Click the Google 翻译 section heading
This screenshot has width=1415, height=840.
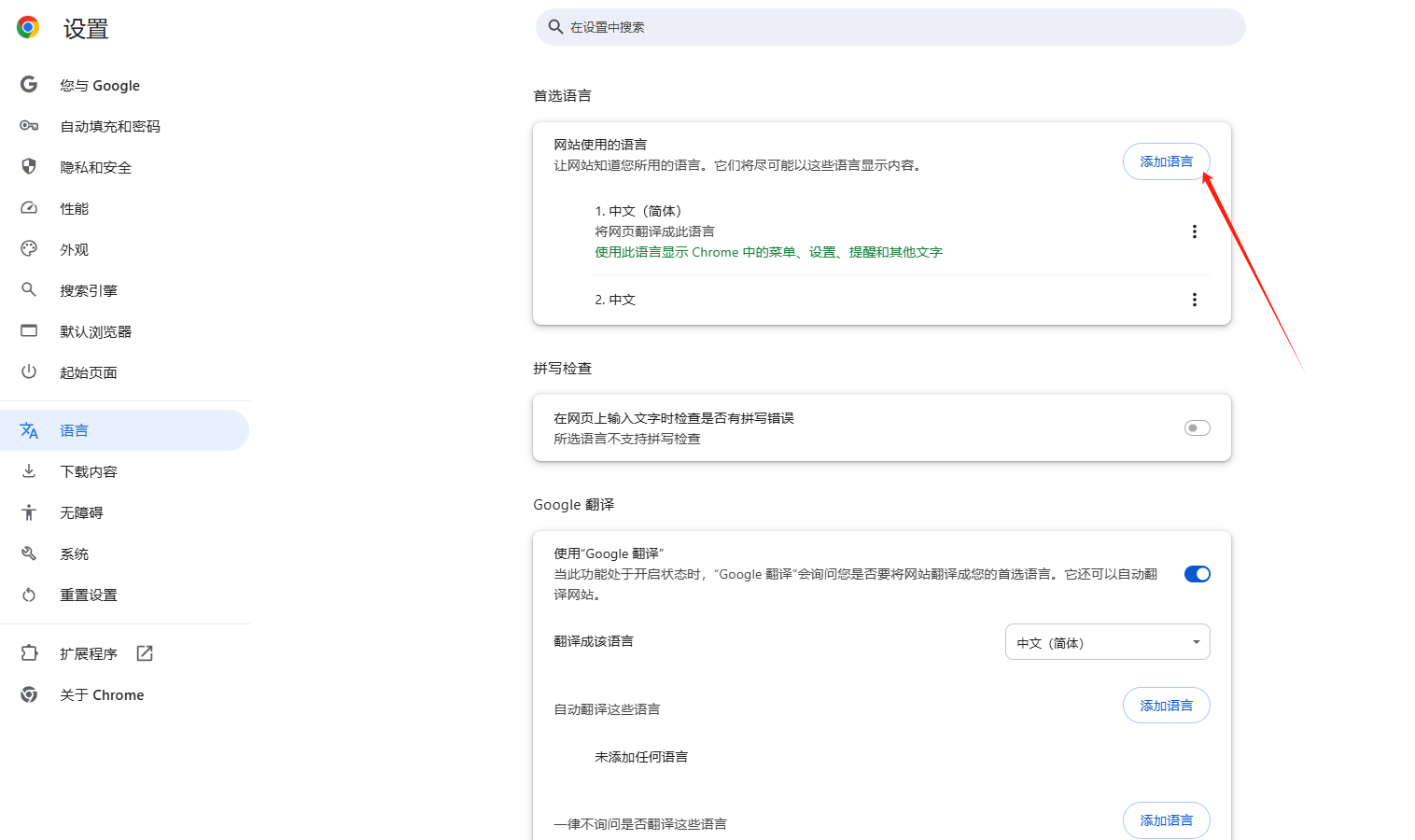pyautogui.click(x=574, y=504)
